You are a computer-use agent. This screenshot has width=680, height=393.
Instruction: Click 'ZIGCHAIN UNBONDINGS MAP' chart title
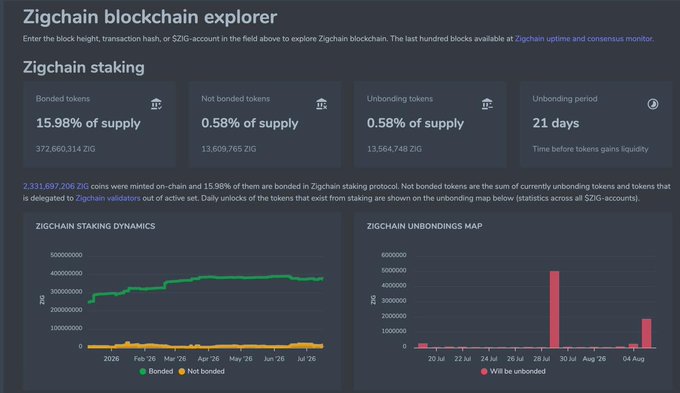pyautogui.click(x=424, y=226)
